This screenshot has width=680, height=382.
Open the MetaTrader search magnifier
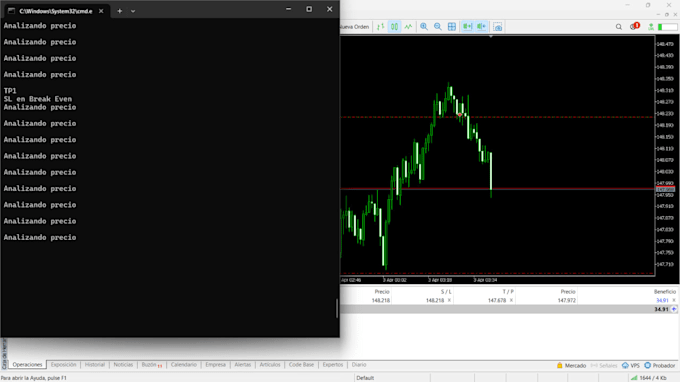tap(618, 27)
